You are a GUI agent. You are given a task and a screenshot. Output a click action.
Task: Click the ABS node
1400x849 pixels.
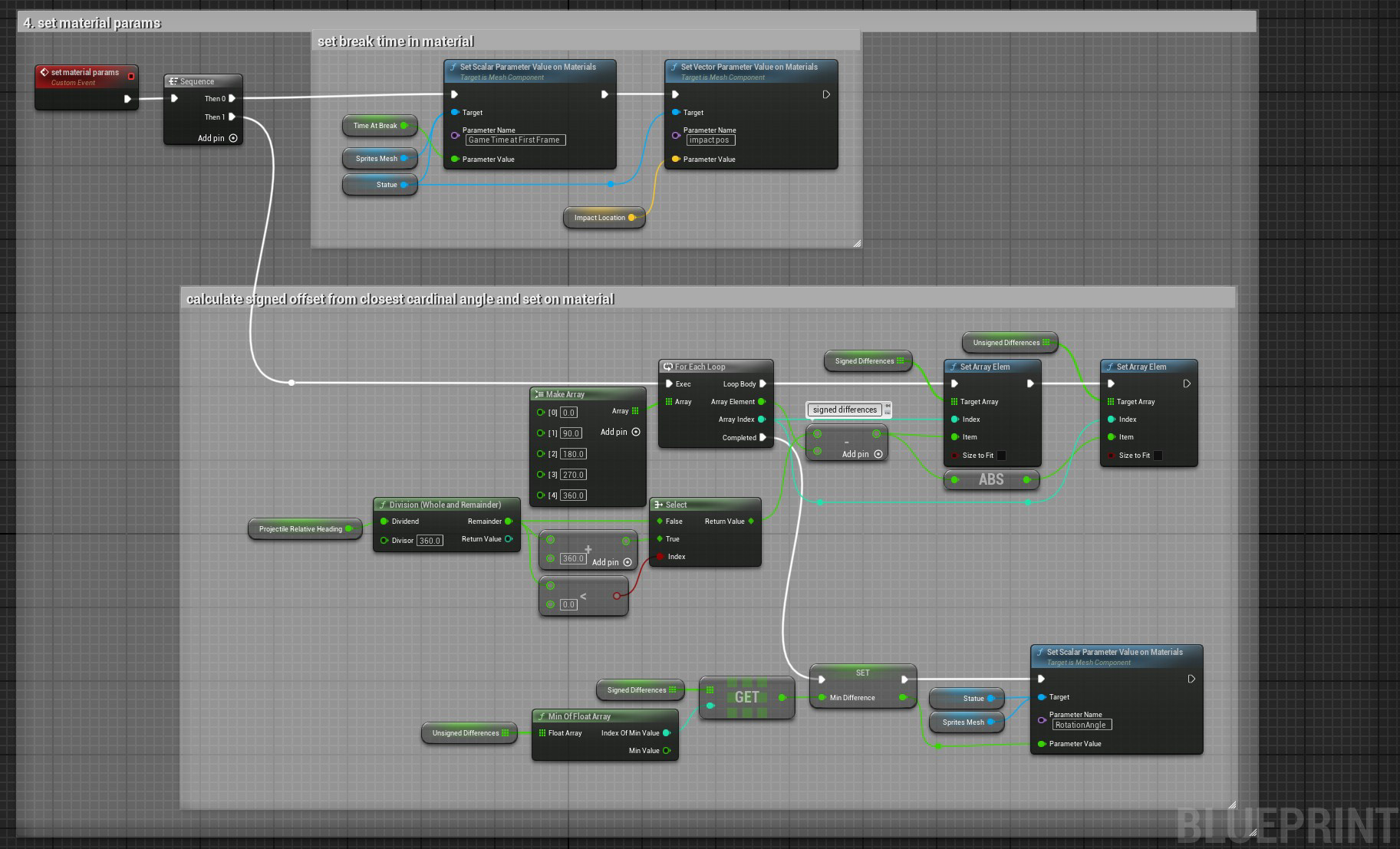click(x=992, y=479)
